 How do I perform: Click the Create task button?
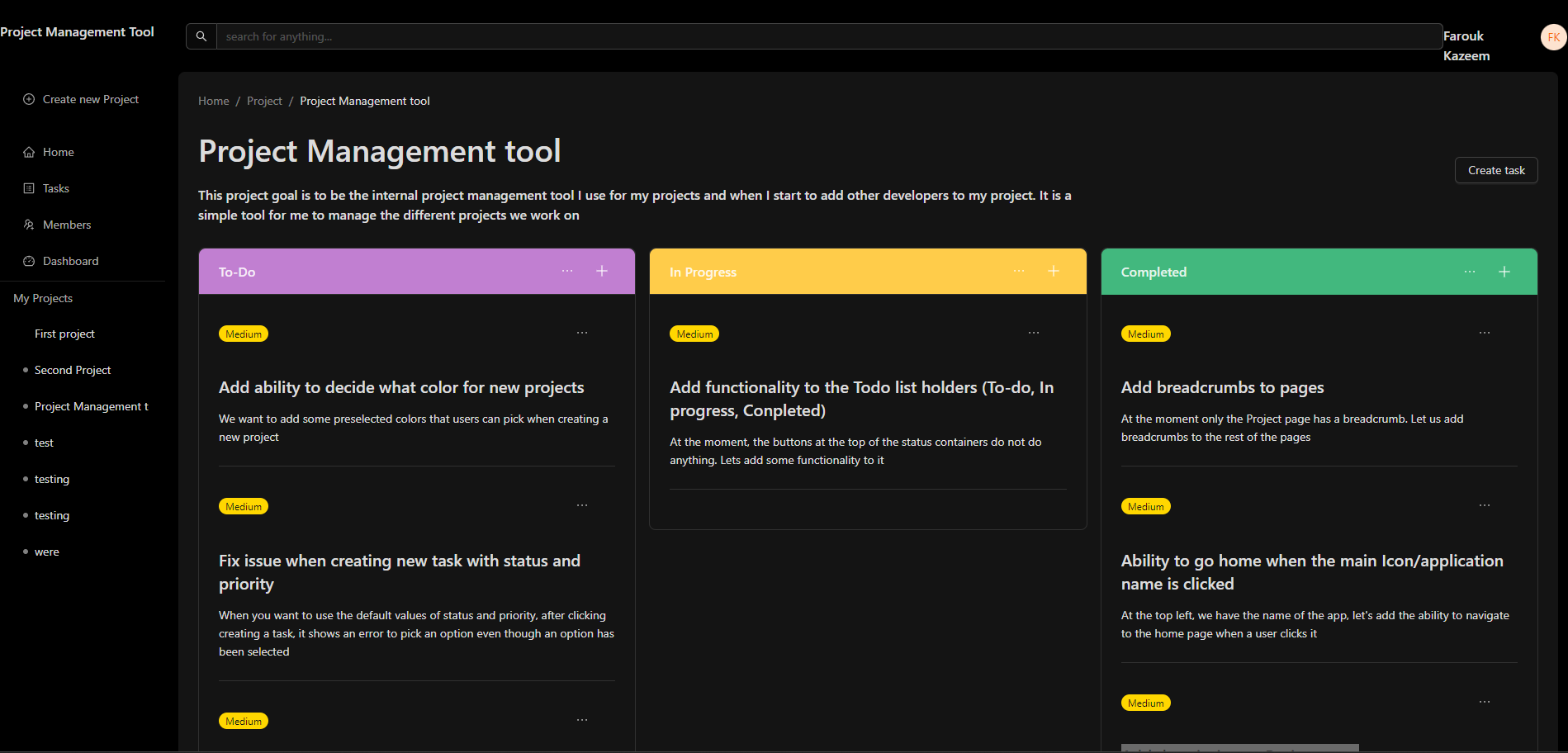(1496, 170)
